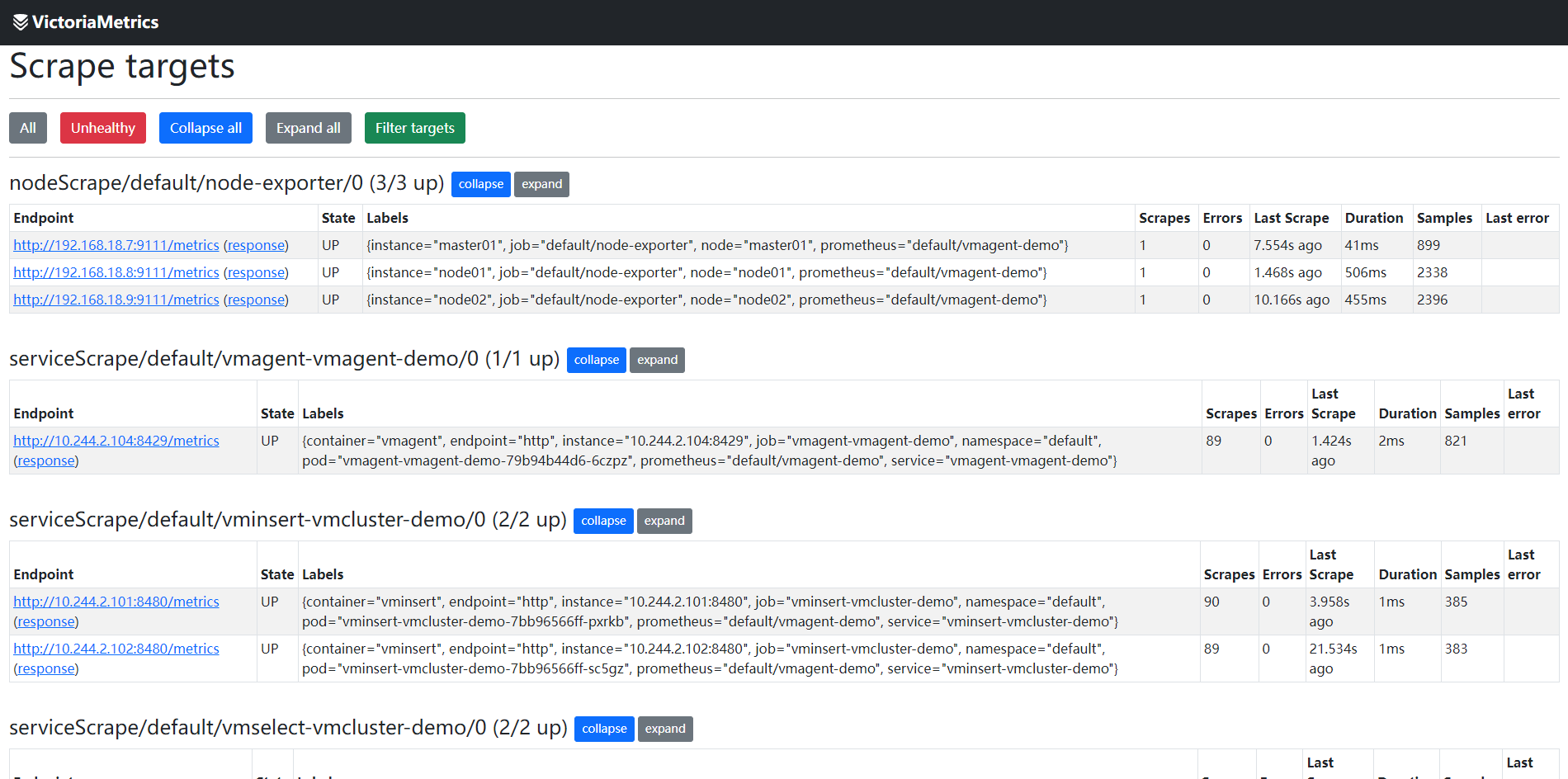Viewport: 1568px width, 779px height.
Task: Click labels of pod vminsert-vmcluster-demo-7bb96566ff-pxrkb
Action: 749,611
